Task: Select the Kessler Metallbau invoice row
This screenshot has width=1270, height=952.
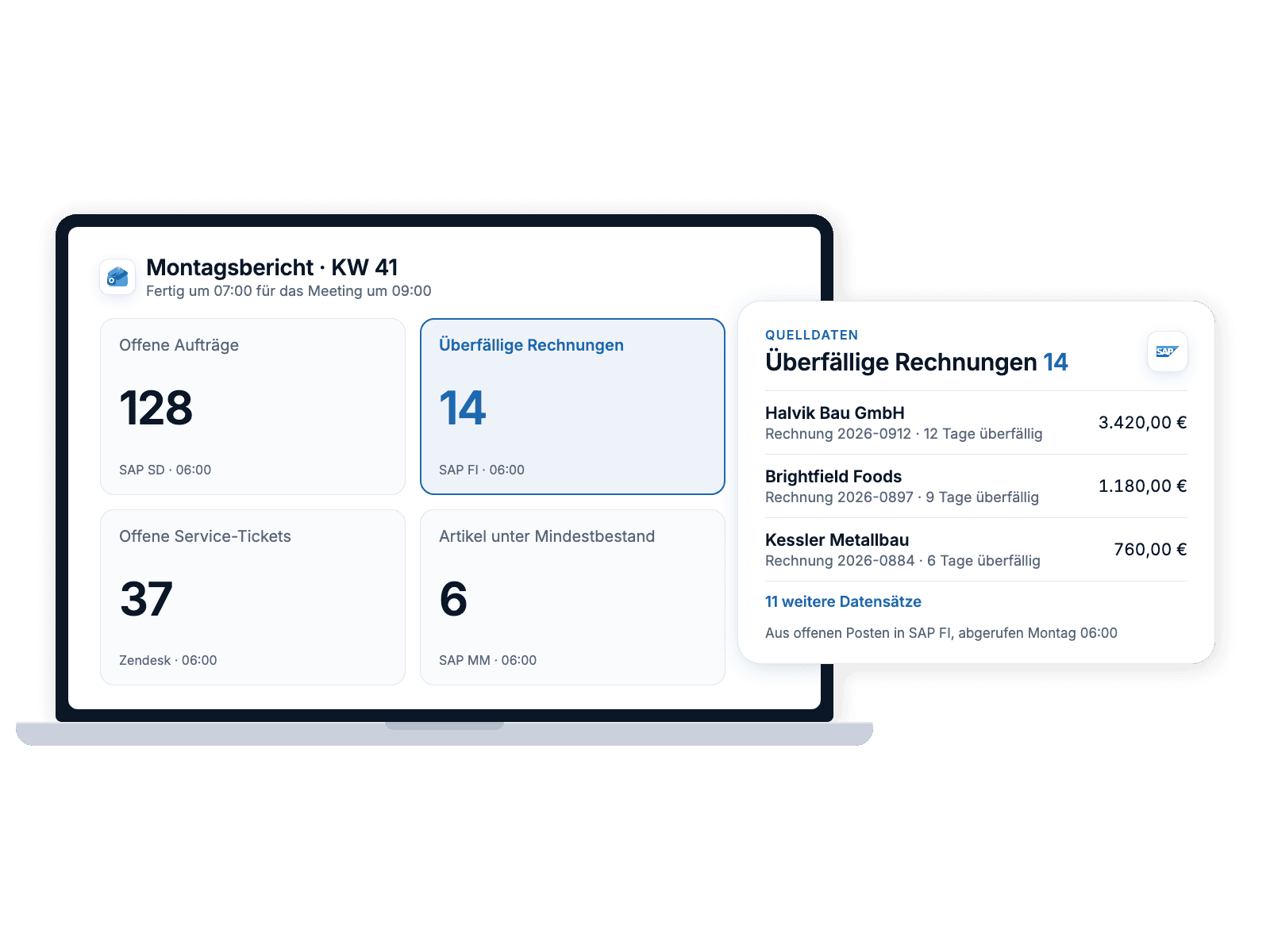Action: [976, 550]
